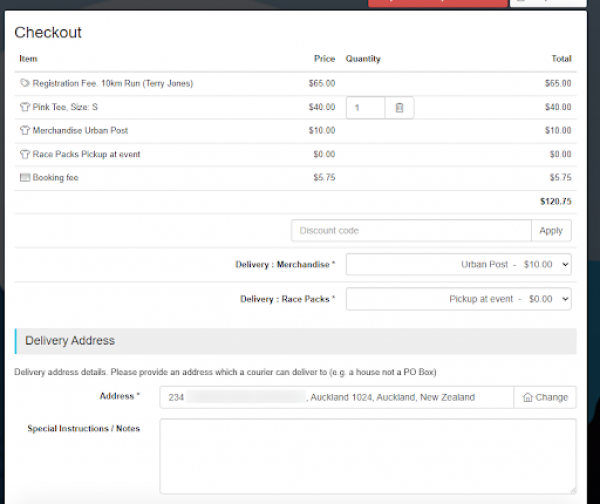600x504 pixels.
Task: Delete the Pink Tee item with trash icon
Action: point(399,107)
